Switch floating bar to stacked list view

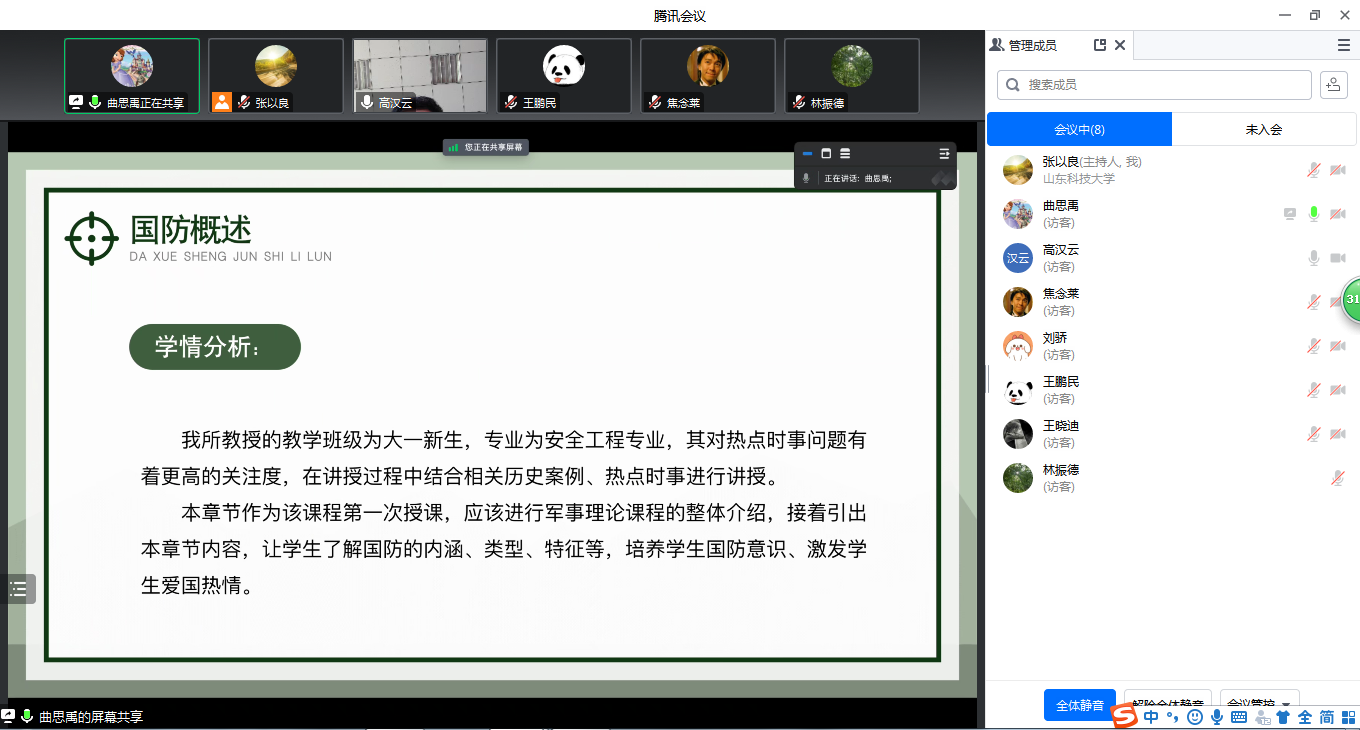tap(845, 153)
